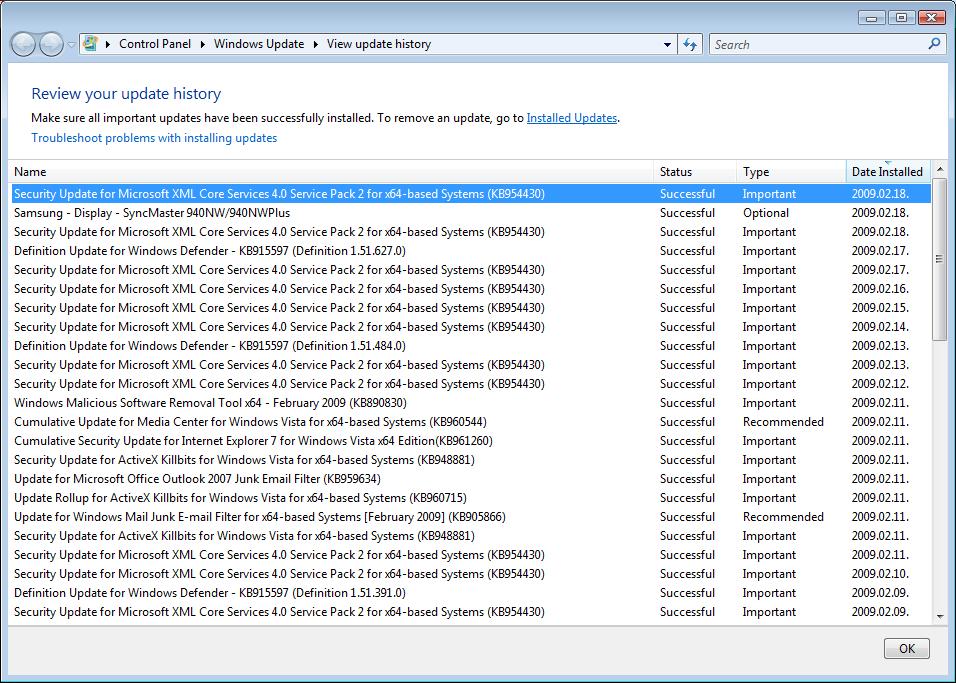
Task: Select Cumulative Security Update for Internet Explorer 7
Action: tap(471, 440)
